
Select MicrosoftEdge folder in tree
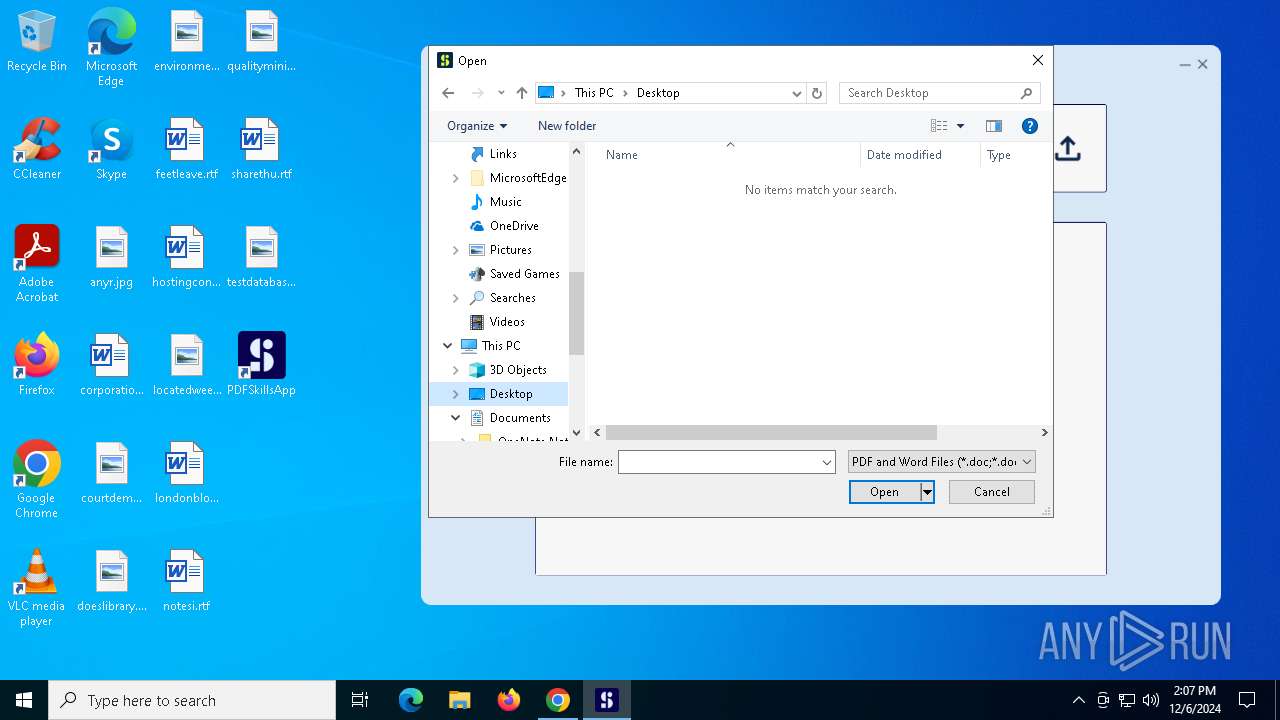pyautogui.click(x=528, y=178)
